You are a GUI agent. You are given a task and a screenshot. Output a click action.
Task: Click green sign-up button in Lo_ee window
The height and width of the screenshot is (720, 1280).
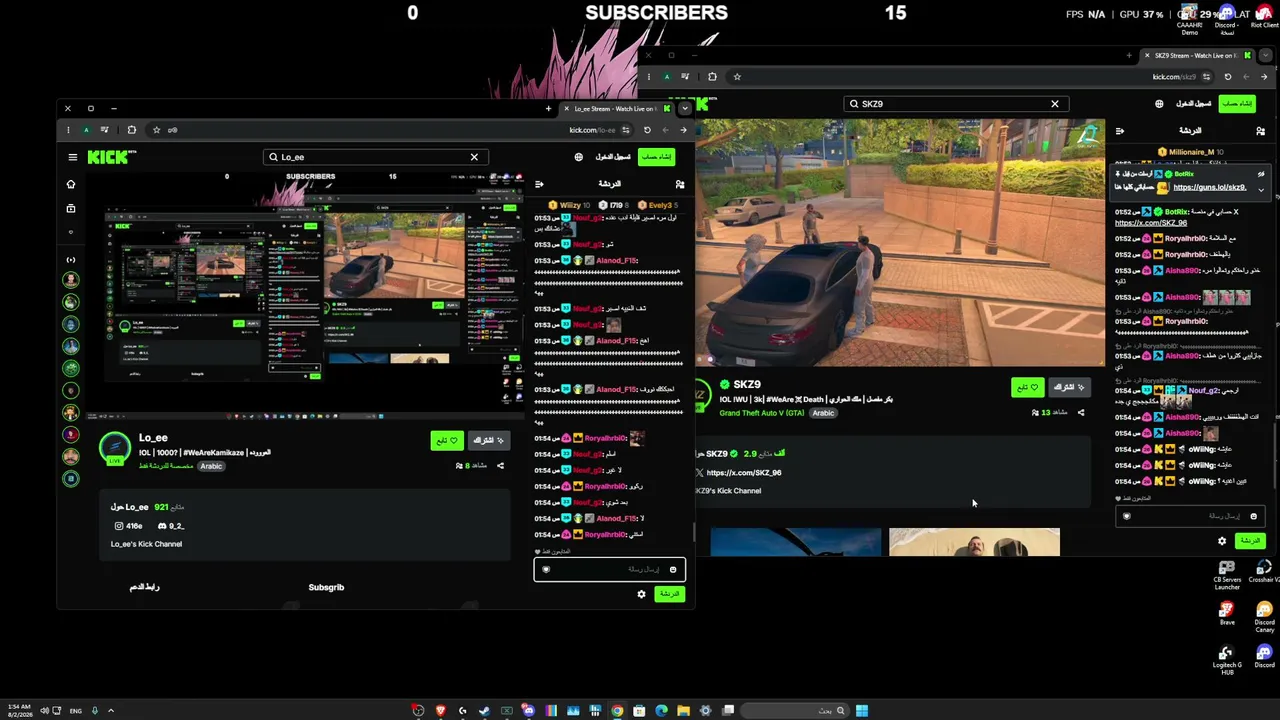(x=657, y=157)
